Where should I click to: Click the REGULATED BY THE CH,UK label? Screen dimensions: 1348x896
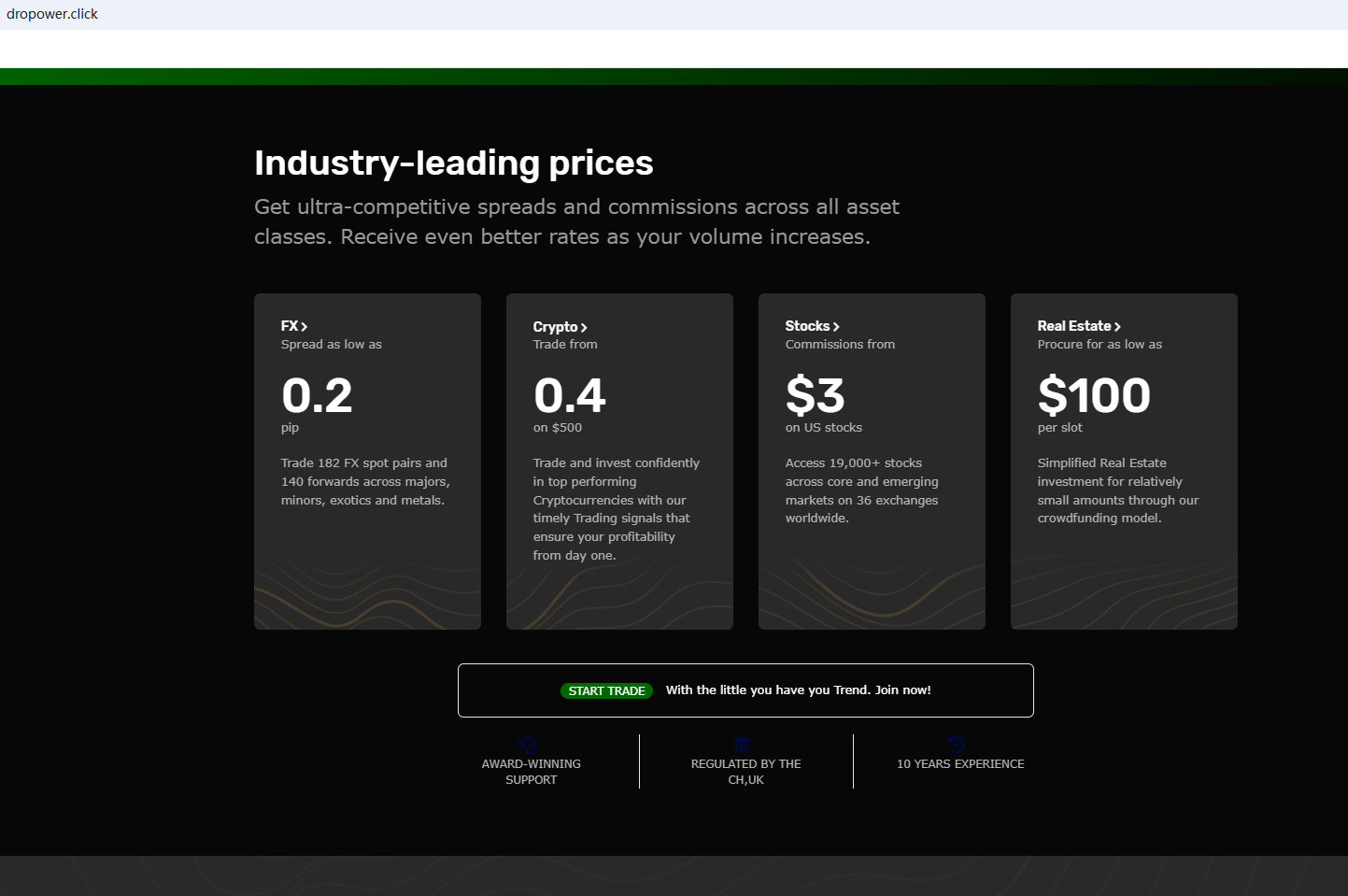point(745,772)
